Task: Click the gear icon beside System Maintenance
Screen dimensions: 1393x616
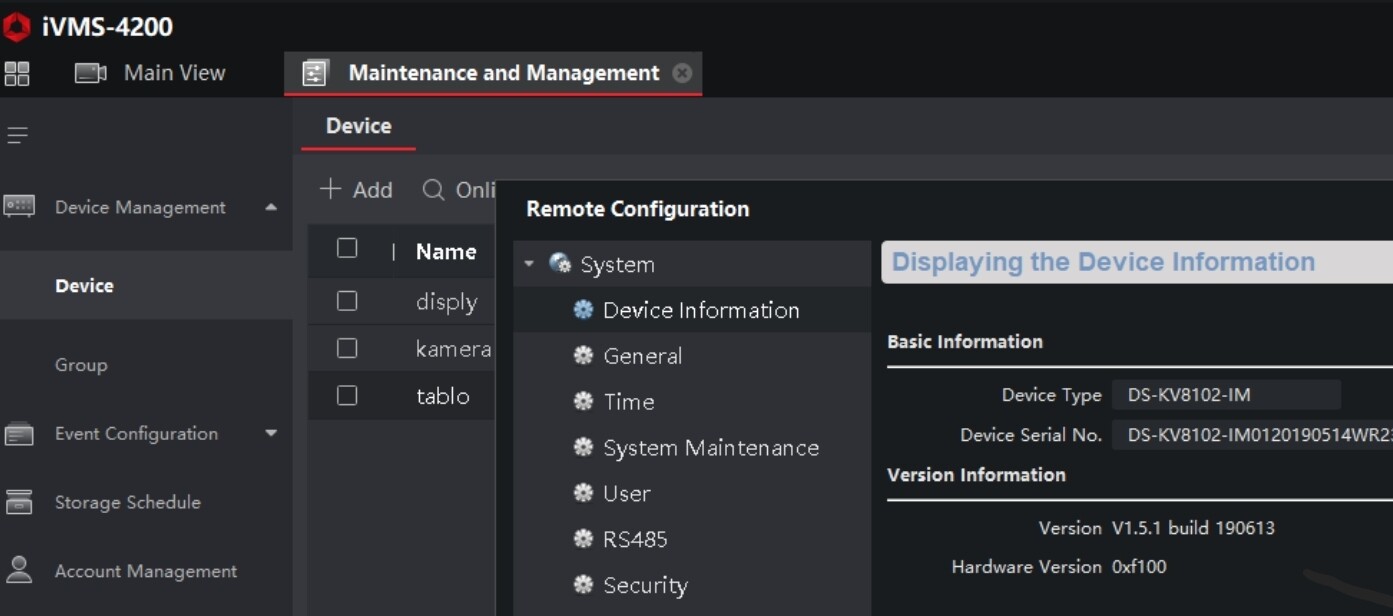Action: coord(583,448)
